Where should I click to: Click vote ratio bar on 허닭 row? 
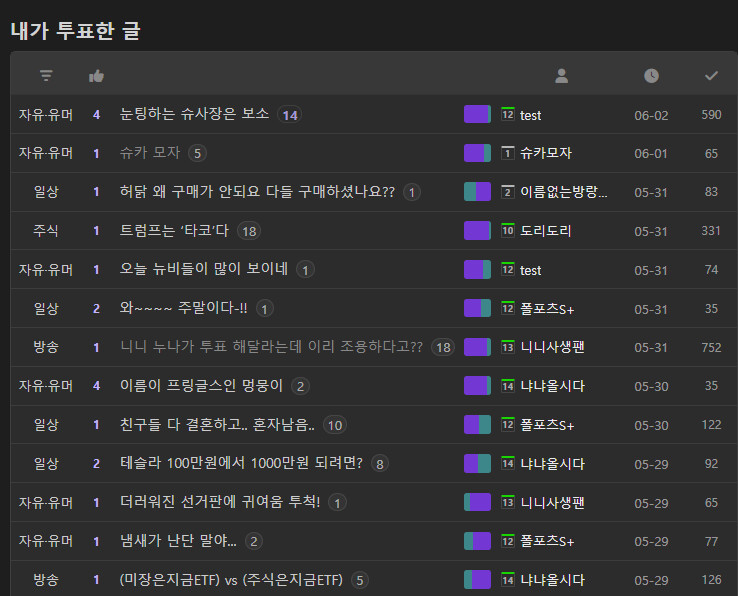point(477,192)
